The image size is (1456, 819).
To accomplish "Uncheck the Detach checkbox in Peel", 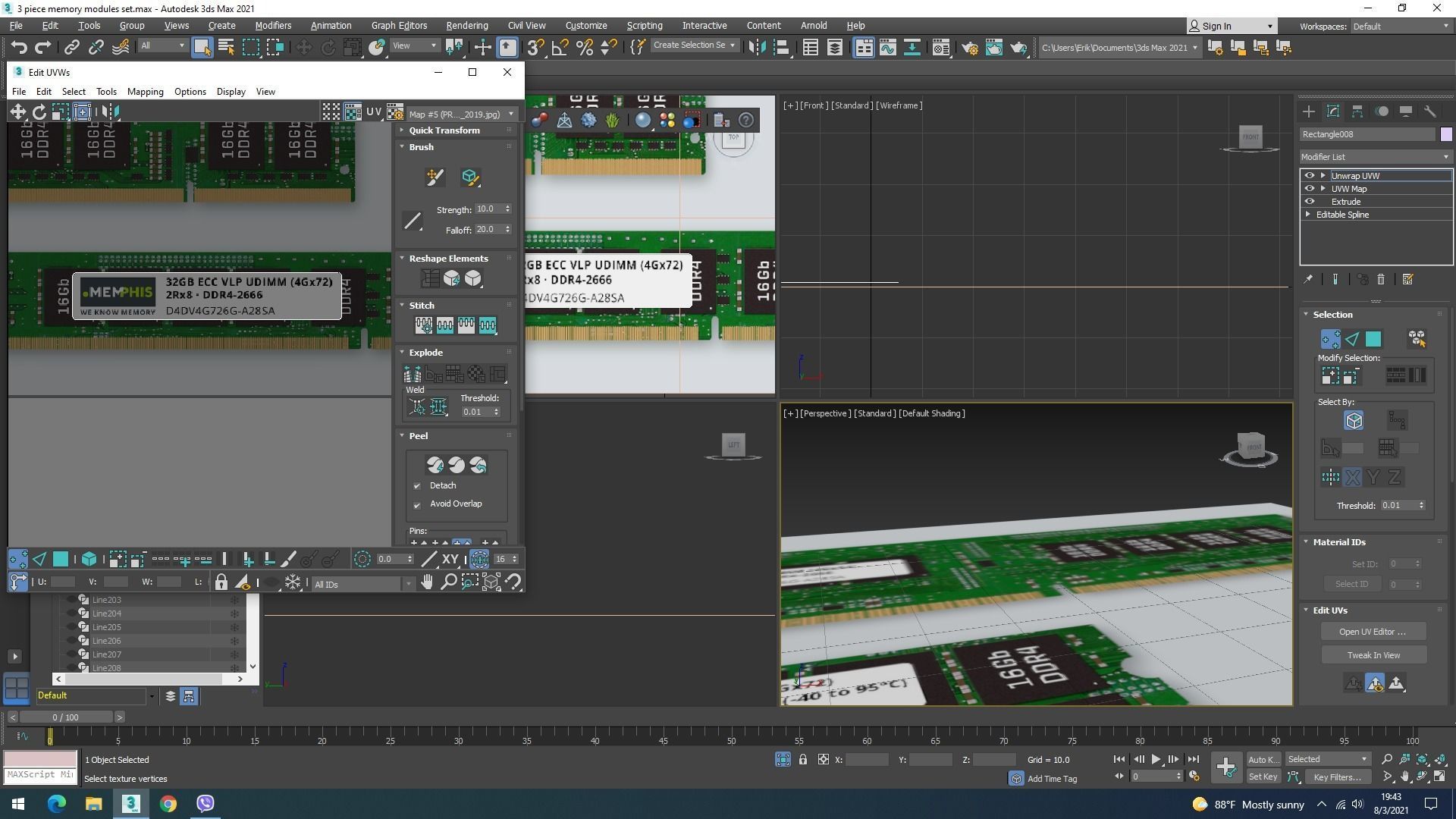I will click(x=417, y=486).
